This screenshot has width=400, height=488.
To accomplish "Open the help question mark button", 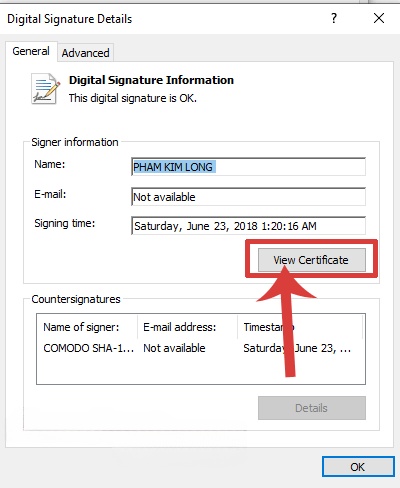I will (334, 18).
